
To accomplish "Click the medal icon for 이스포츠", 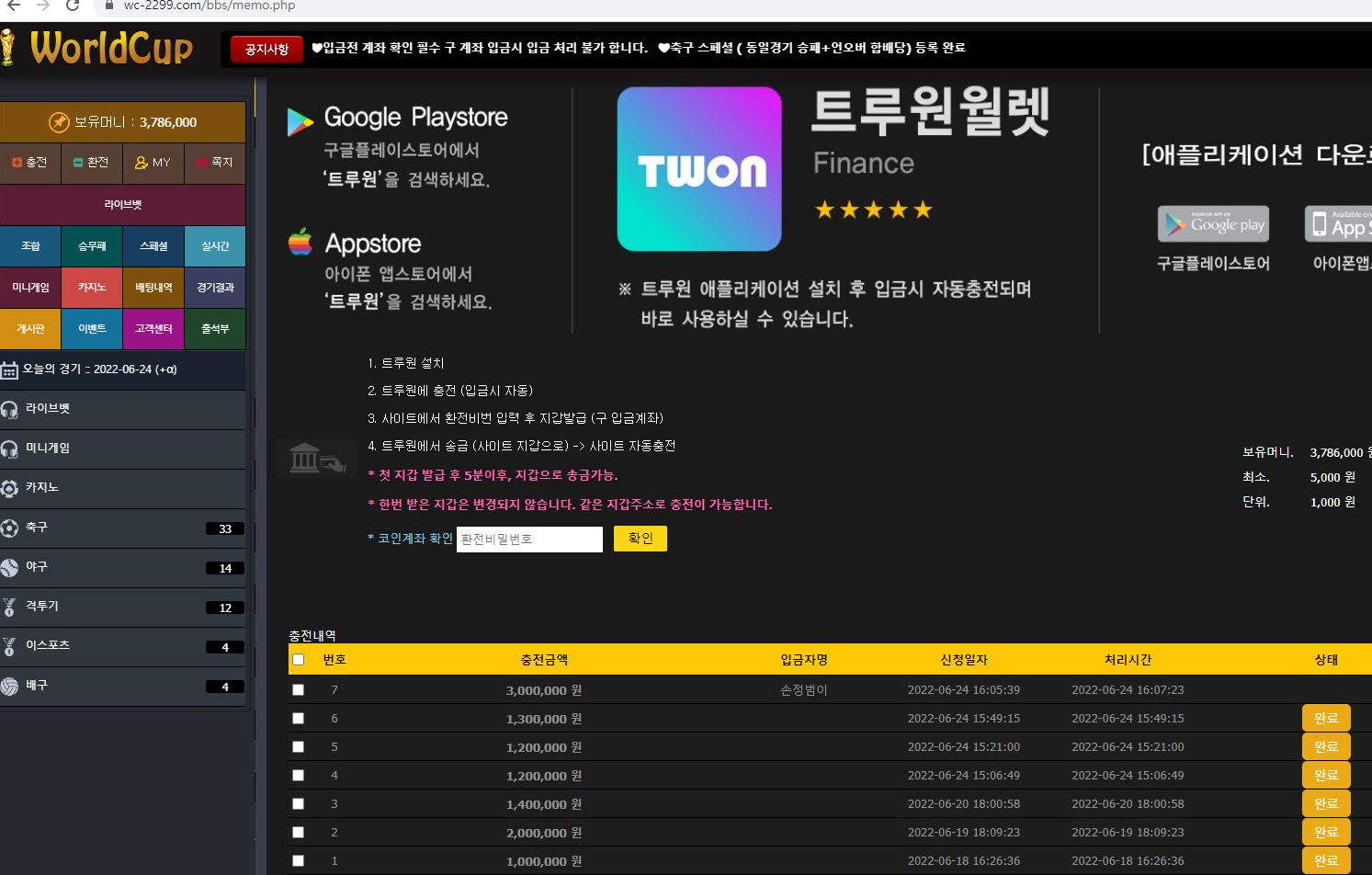I will pyautogui.click(x=9, y=646).
